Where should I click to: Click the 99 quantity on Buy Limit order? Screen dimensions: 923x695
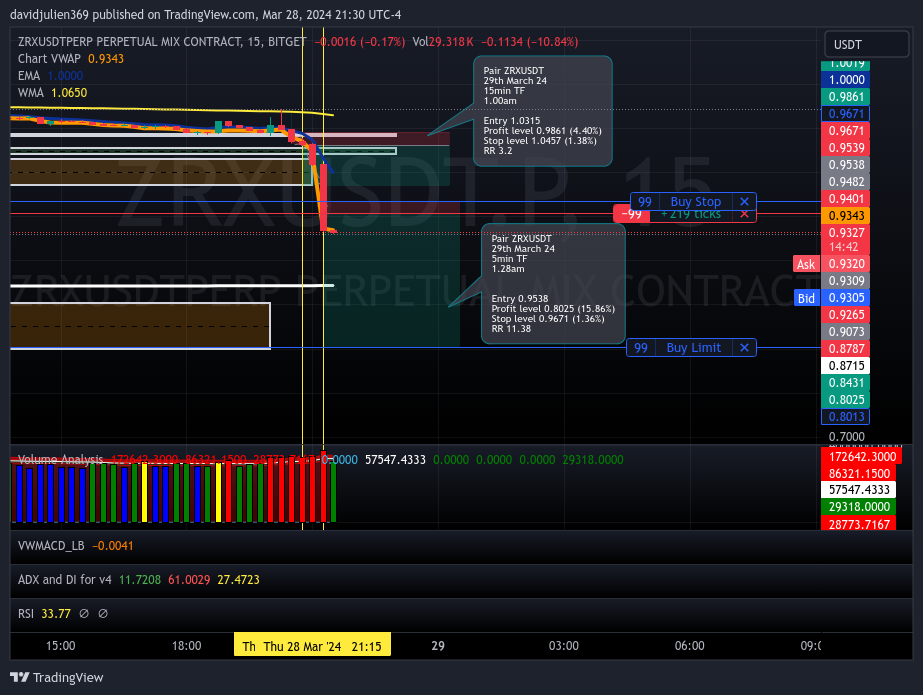click(x=641, y=348)
